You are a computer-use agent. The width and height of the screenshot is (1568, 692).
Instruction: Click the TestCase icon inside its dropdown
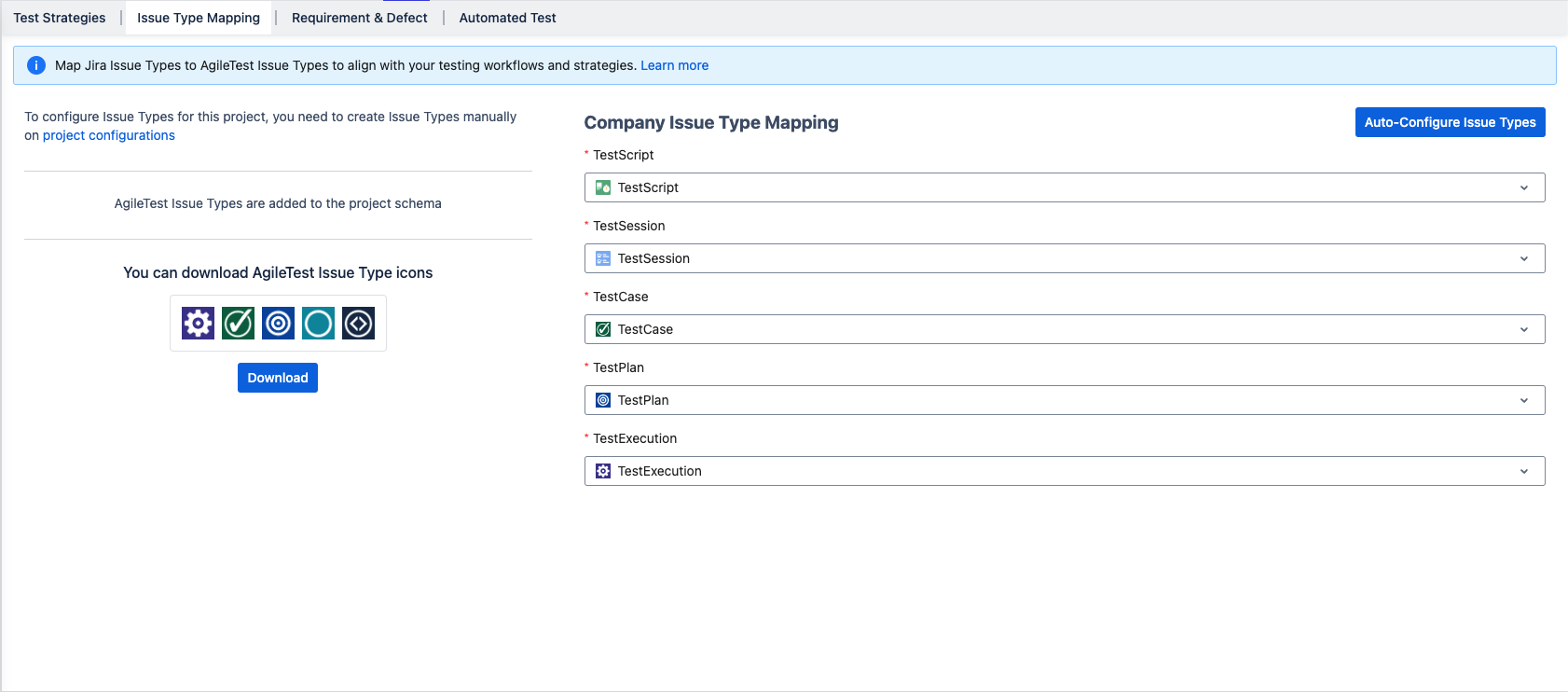(603, 329)
